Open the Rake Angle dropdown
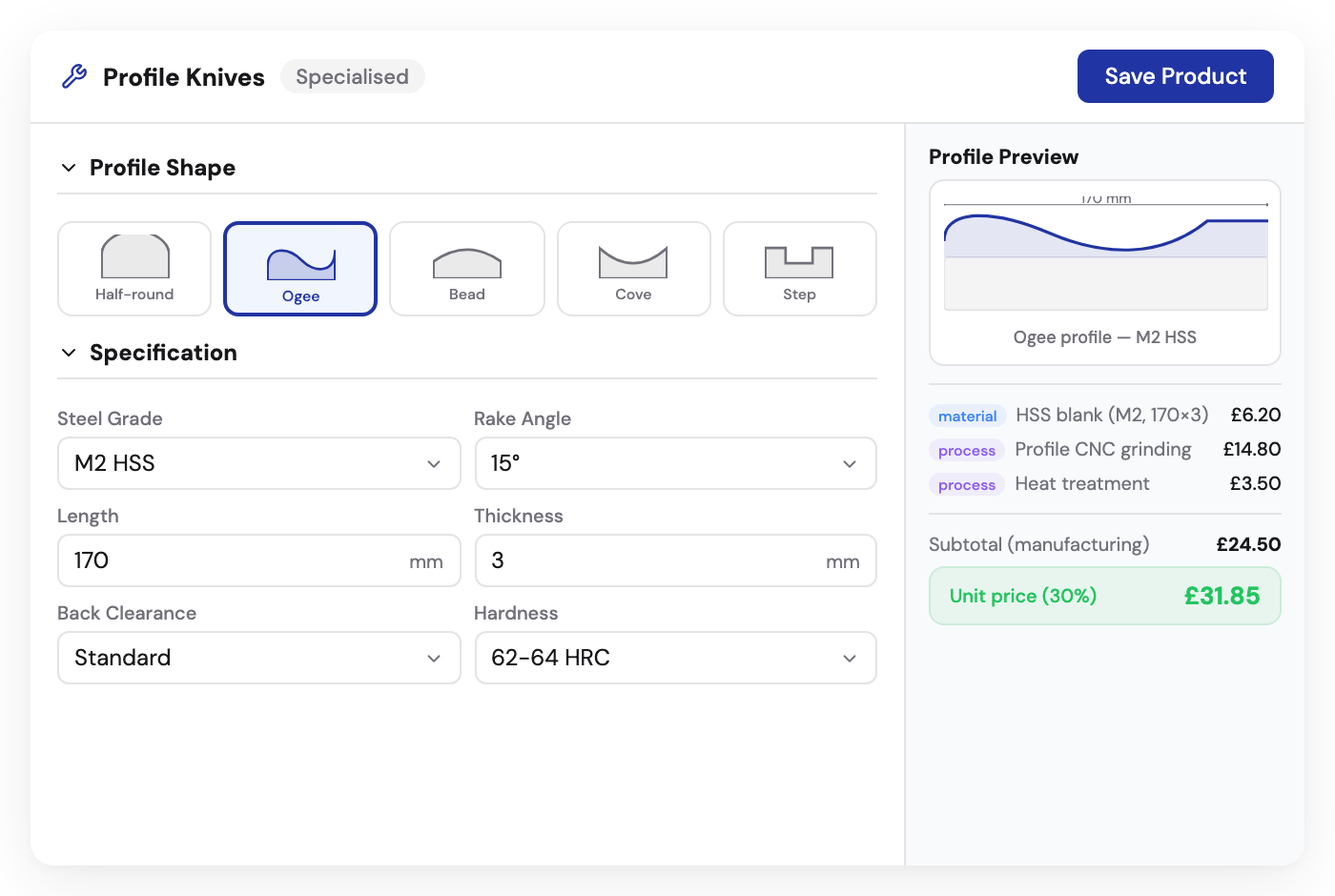The image size is (1335, 896). (x=675, y=463)
